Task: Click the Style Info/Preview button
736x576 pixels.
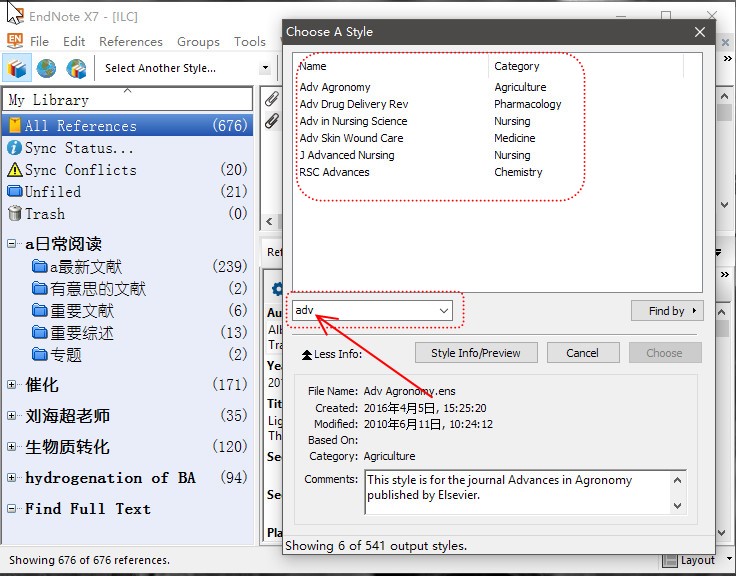Action: point(475,353)
